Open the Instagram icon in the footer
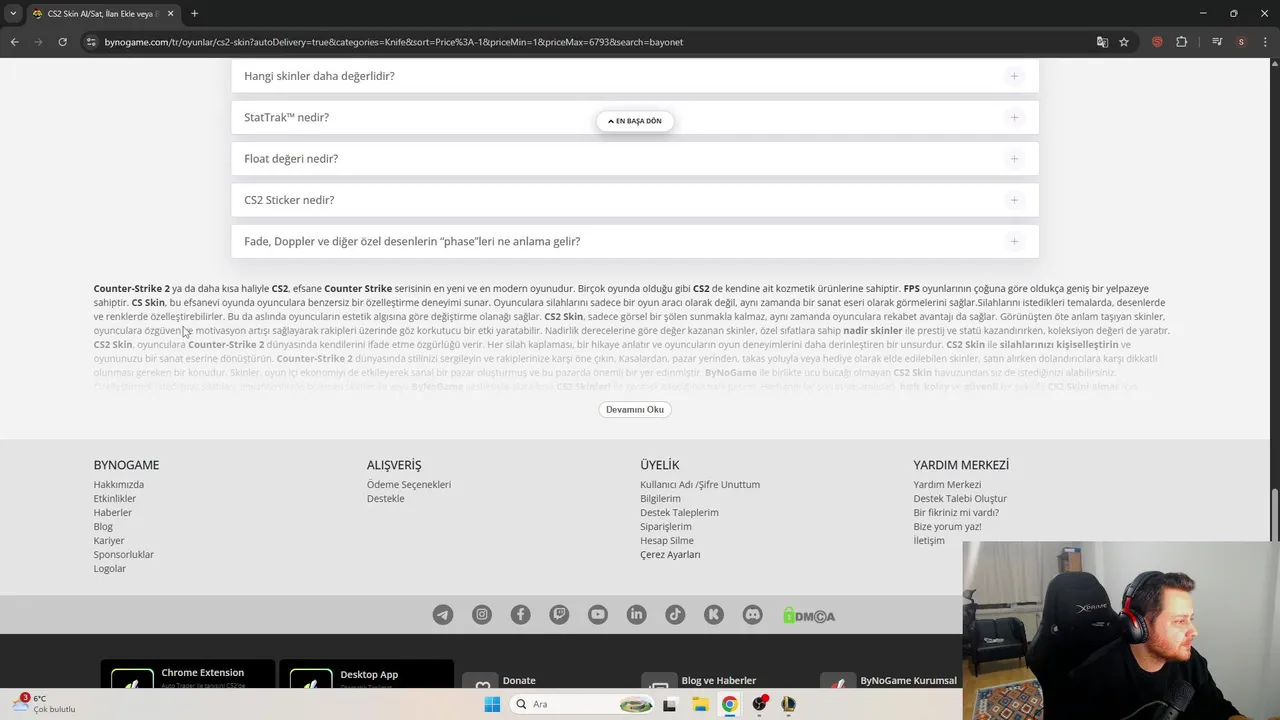 coord(482,615)
